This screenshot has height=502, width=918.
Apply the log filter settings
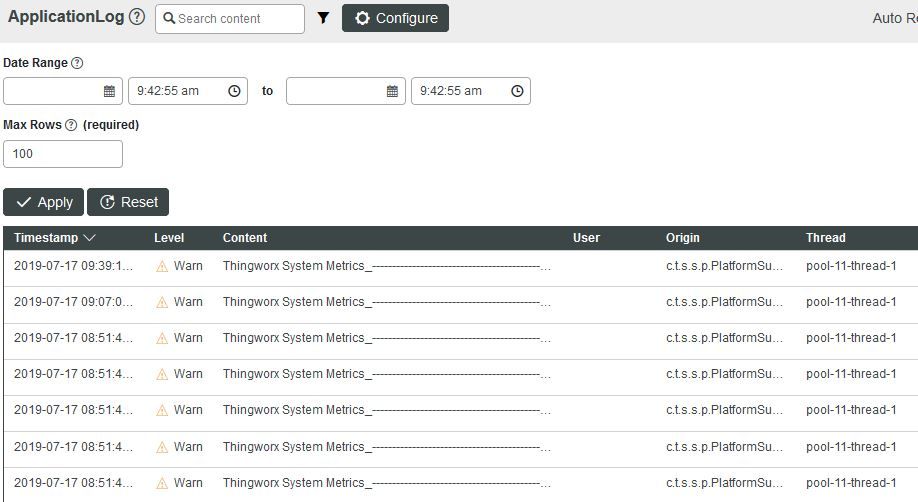pyautogui.click(x=43, y=202)
